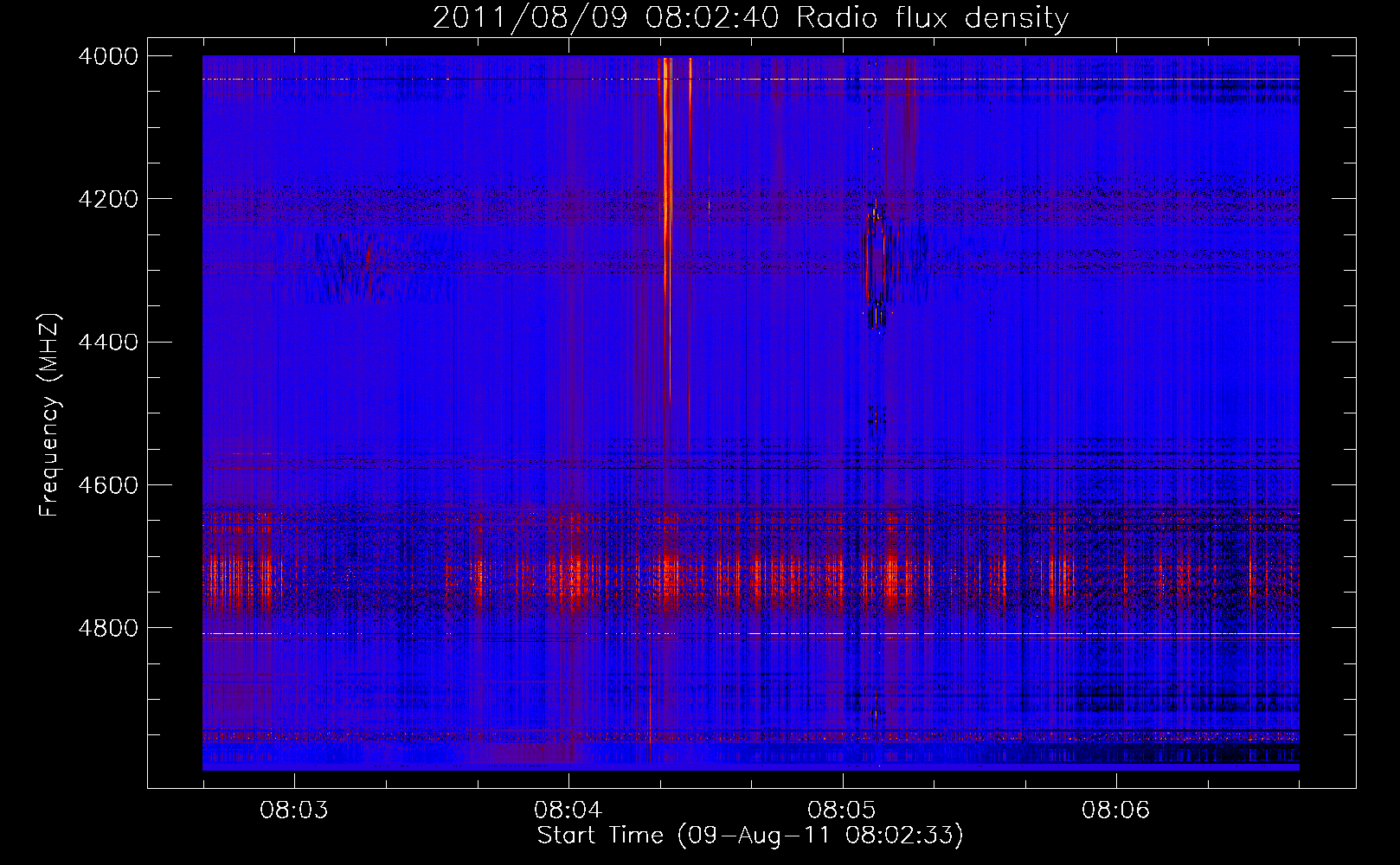
Task: Click the "Start Time (09-Aug-11 08:02:33)" label
Action: [750, 836]
